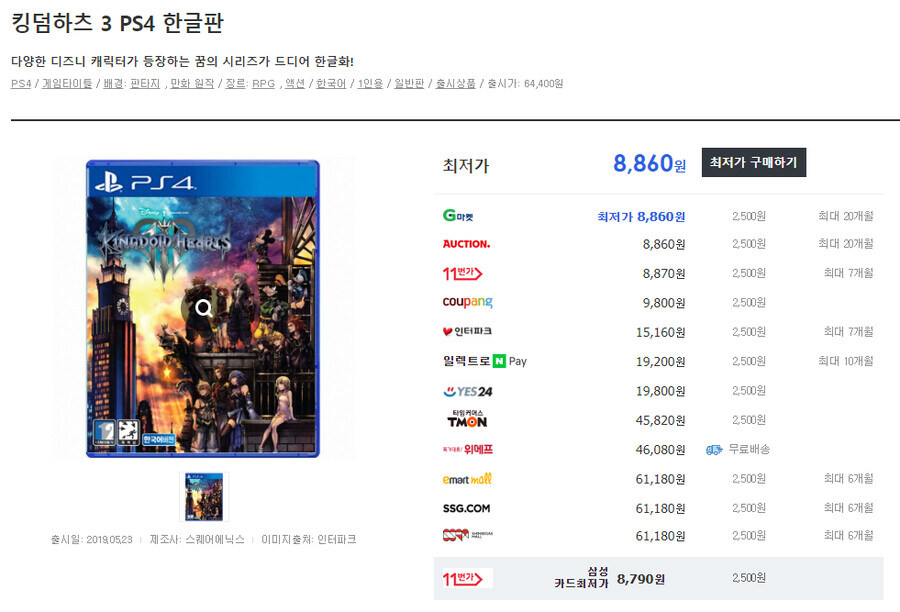Select the coupang seller logo
The height and width of the screenshot is (612, 900).
[x=470, y=302]
